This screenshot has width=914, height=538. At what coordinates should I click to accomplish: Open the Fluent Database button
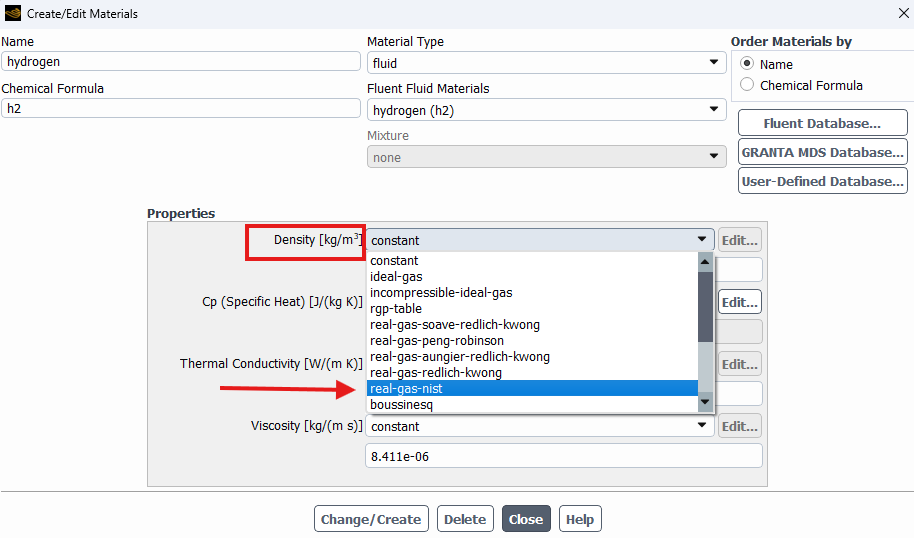(x=822, y=123)
